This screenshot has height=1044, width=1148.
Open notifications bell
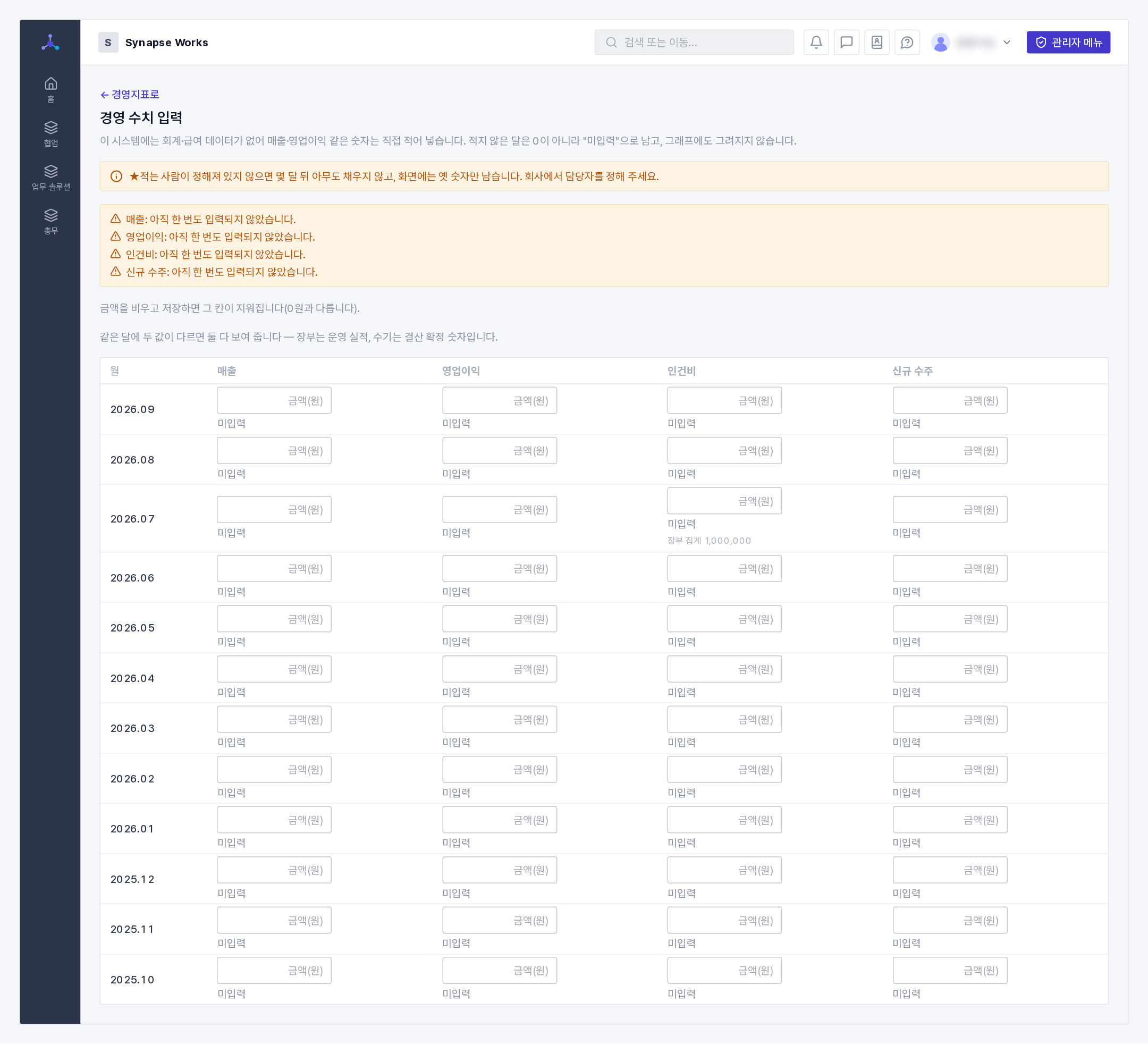[x=816, y=42]
